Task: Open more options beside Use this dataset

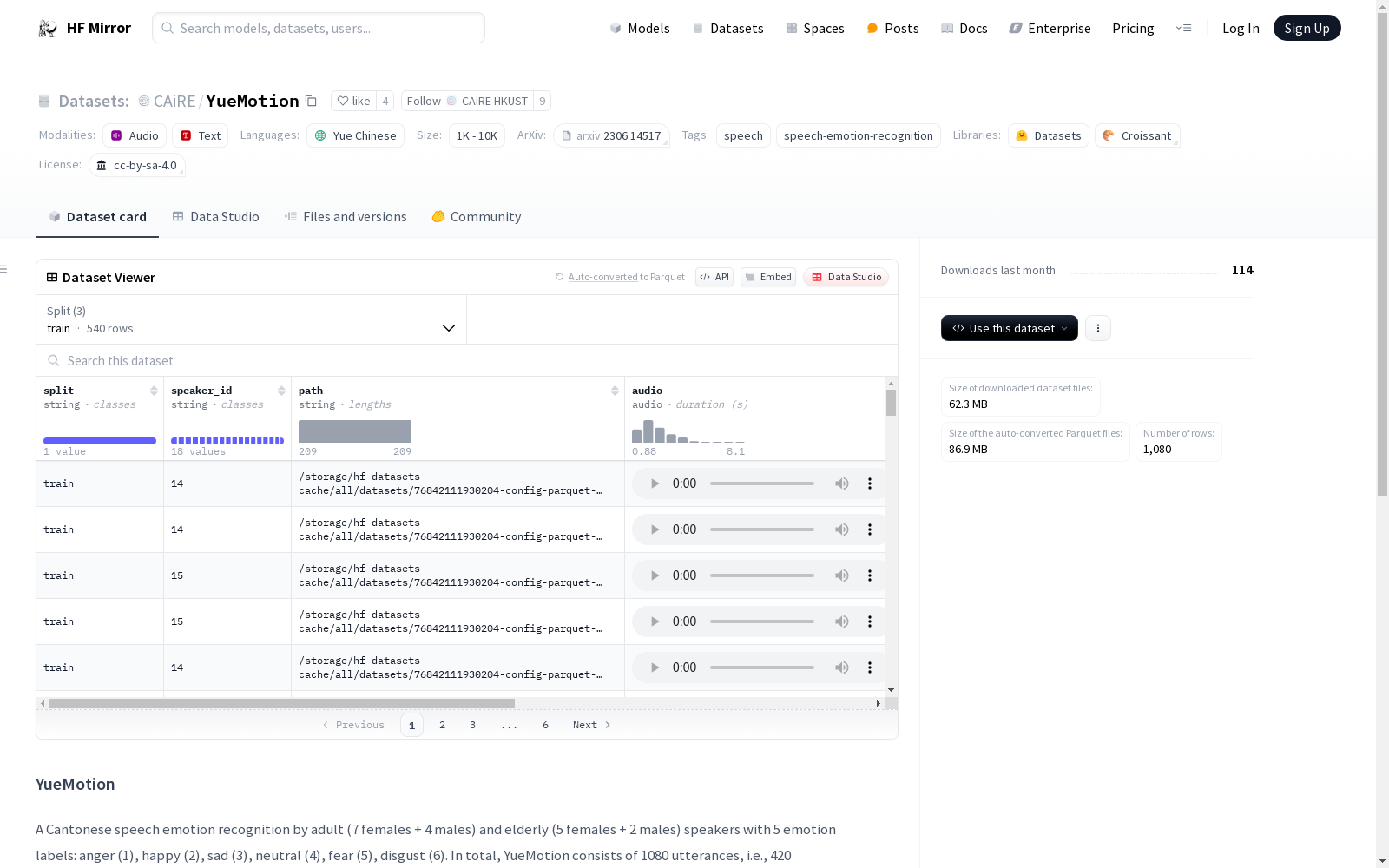Action: [x=1098, y=328]
